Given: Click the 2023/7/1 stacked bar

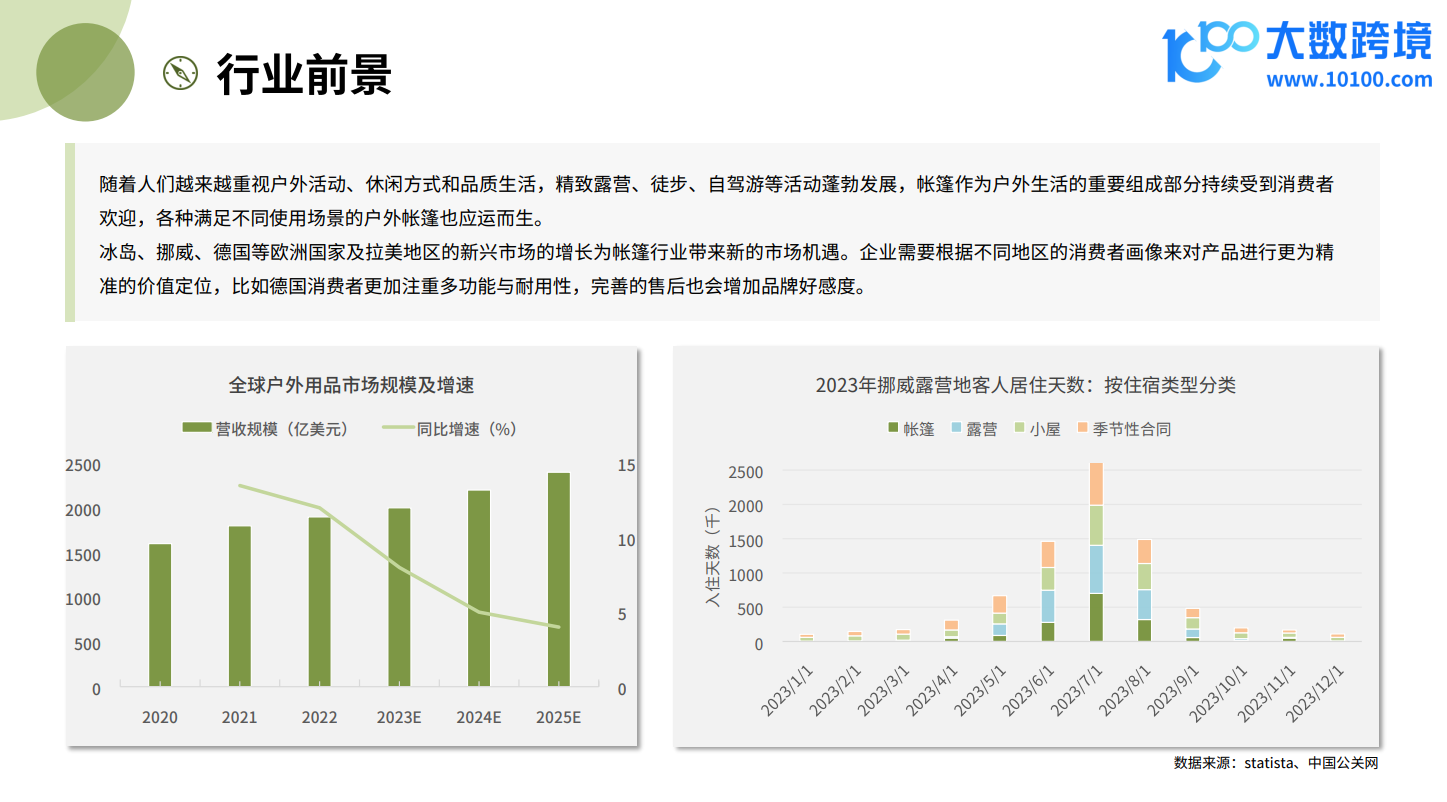Looking at the screenshot, I should point(1096,552).
